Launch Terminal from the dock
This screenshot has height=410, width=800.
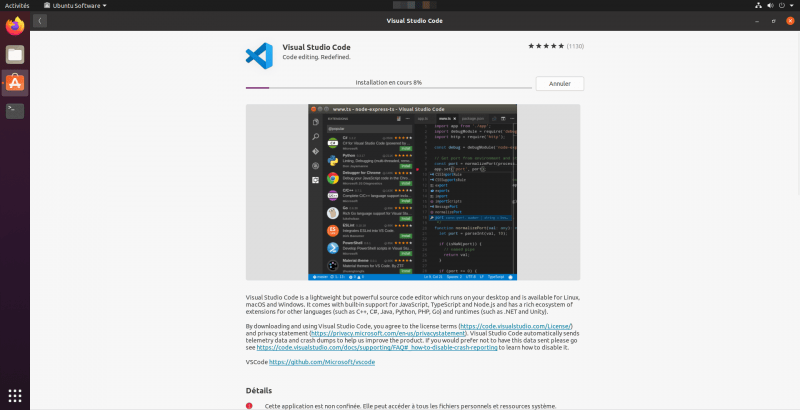tap(15, 110)
